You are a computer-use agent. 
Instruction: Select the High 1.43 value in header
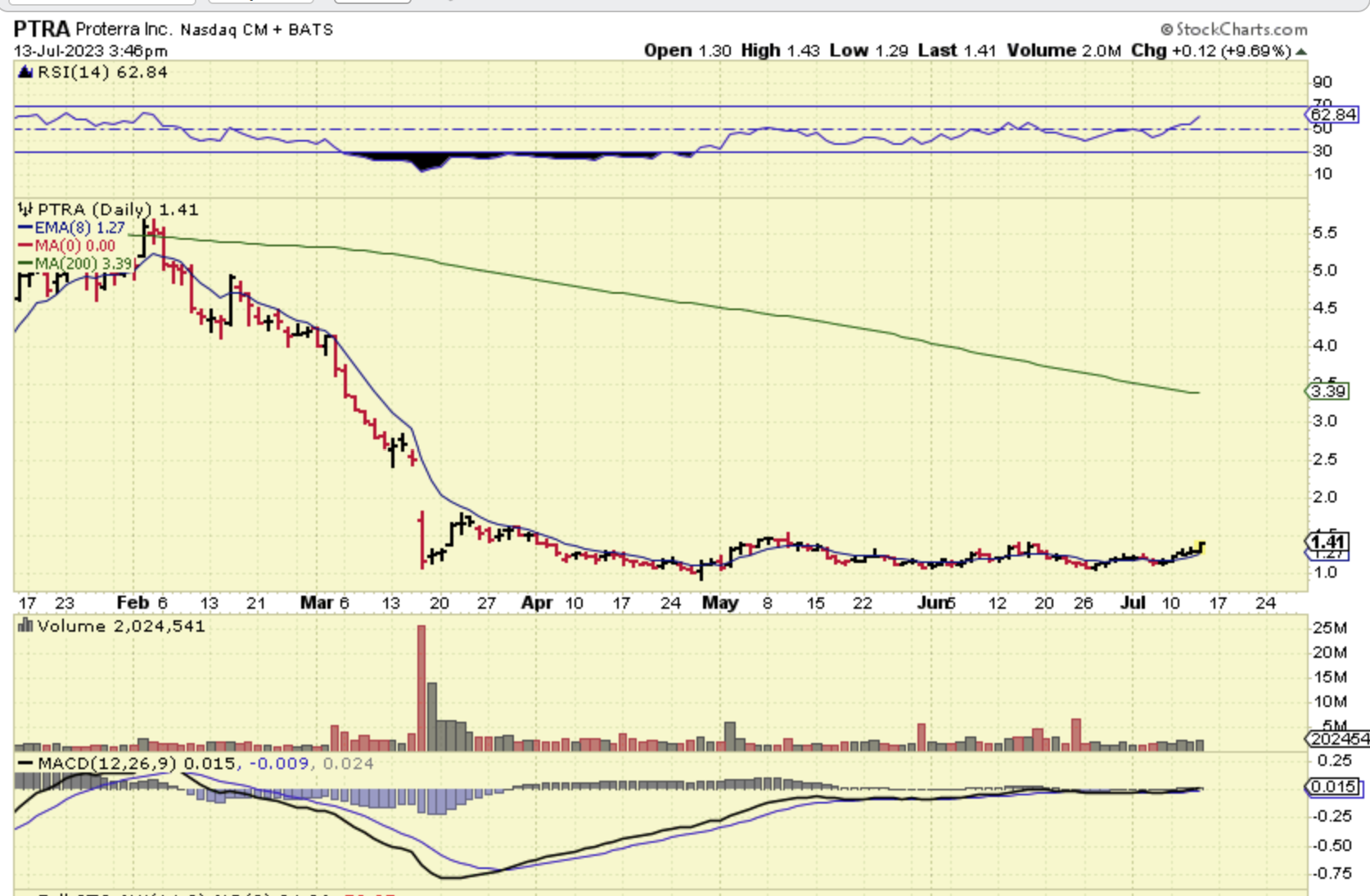tap(780, 51)
